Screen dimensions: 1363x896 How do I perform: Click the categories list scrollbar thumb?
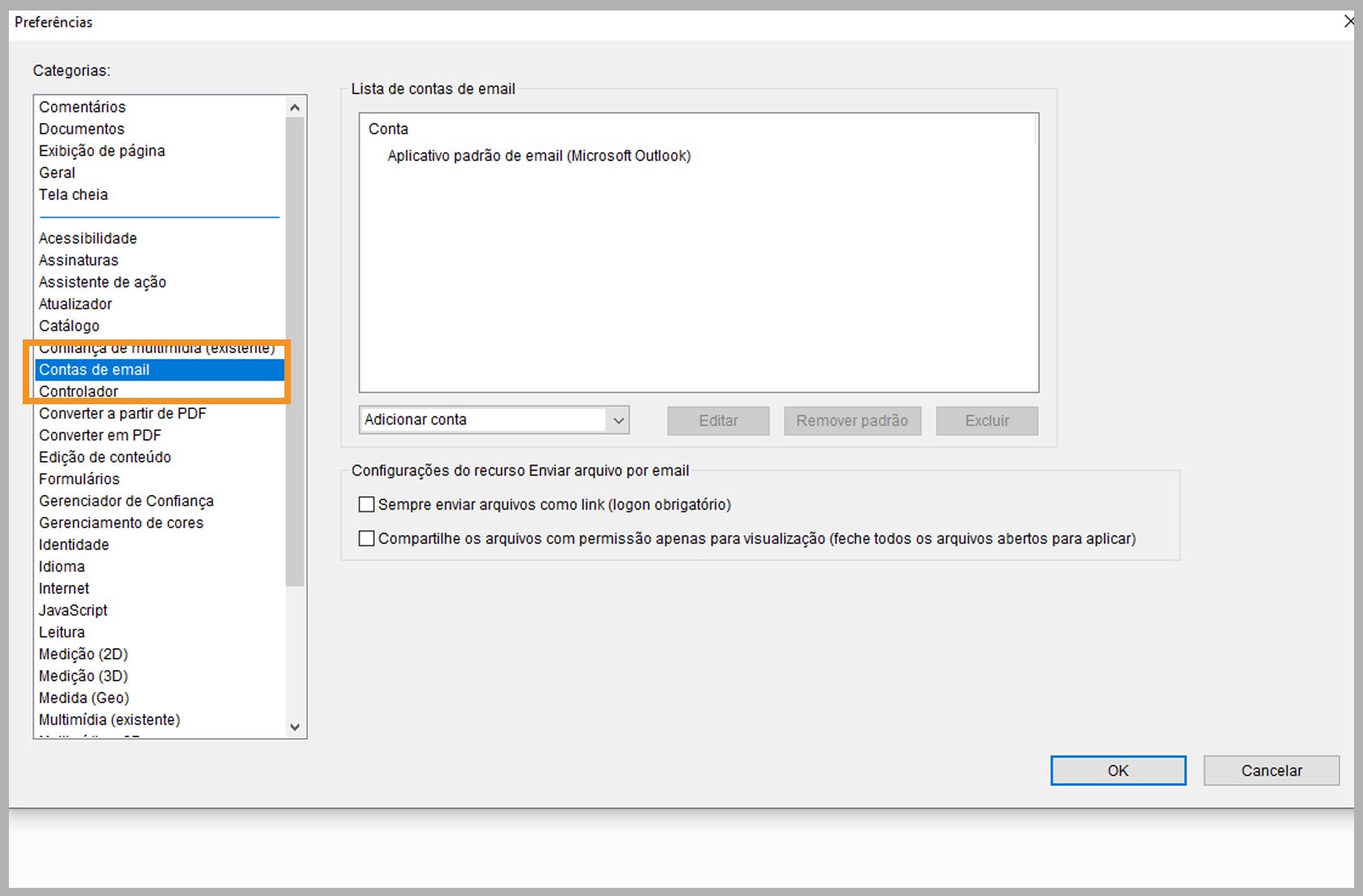pyautogui.click(x=295, y=352)
